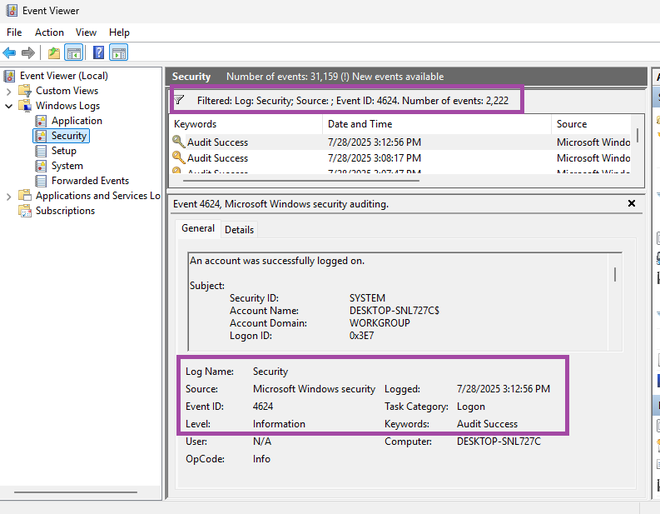660x514 pixels.
Task: Click the Up one level folder icon
Action: (x=53, y=53)
